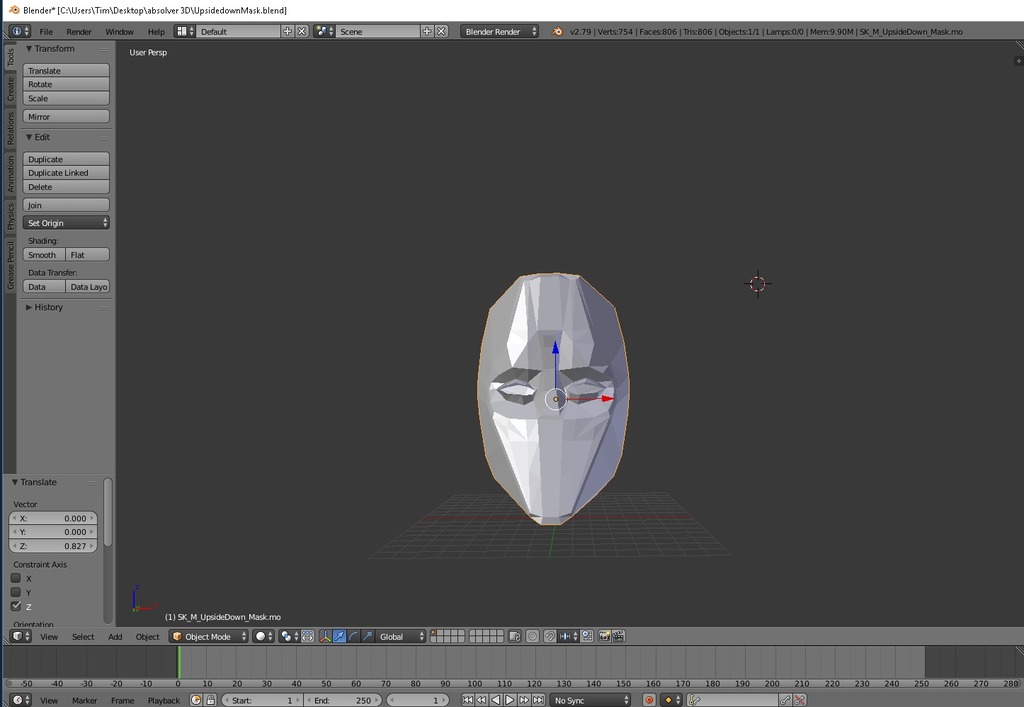Open the No Sync dropdown

(590, 700)
